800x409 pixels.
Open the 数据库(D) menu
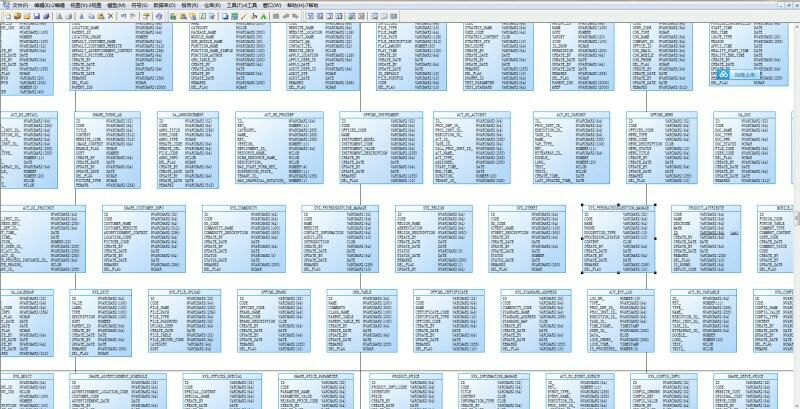click(x=162, y=5)
